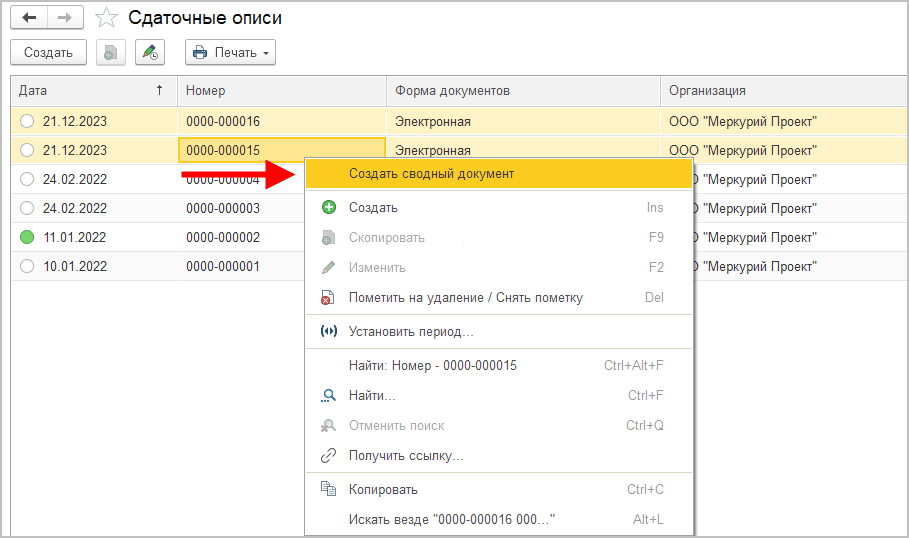Add the page to favorites with the star

(x=106, y=18)
